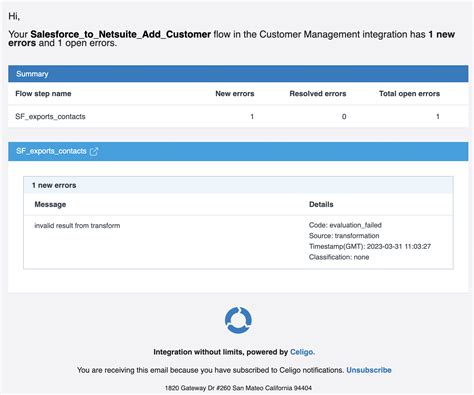Viewport: 474px width, 395px height.
Task: Click the Classification: none detail line
Action: pyautogui.click(x=339, y=257)
